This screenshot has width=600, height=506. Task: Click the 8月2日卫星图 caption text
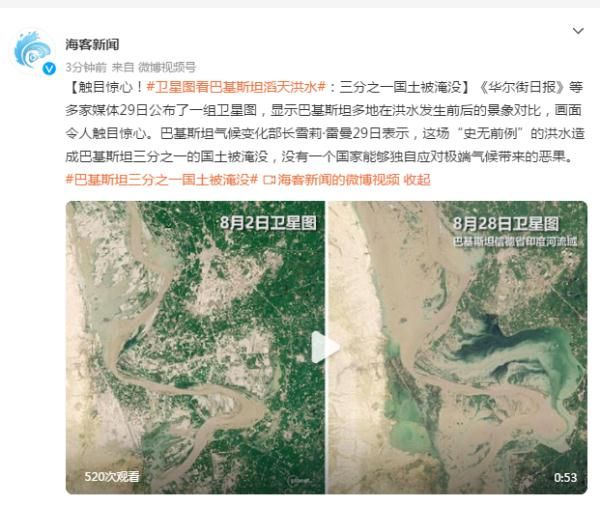(268, 223)
